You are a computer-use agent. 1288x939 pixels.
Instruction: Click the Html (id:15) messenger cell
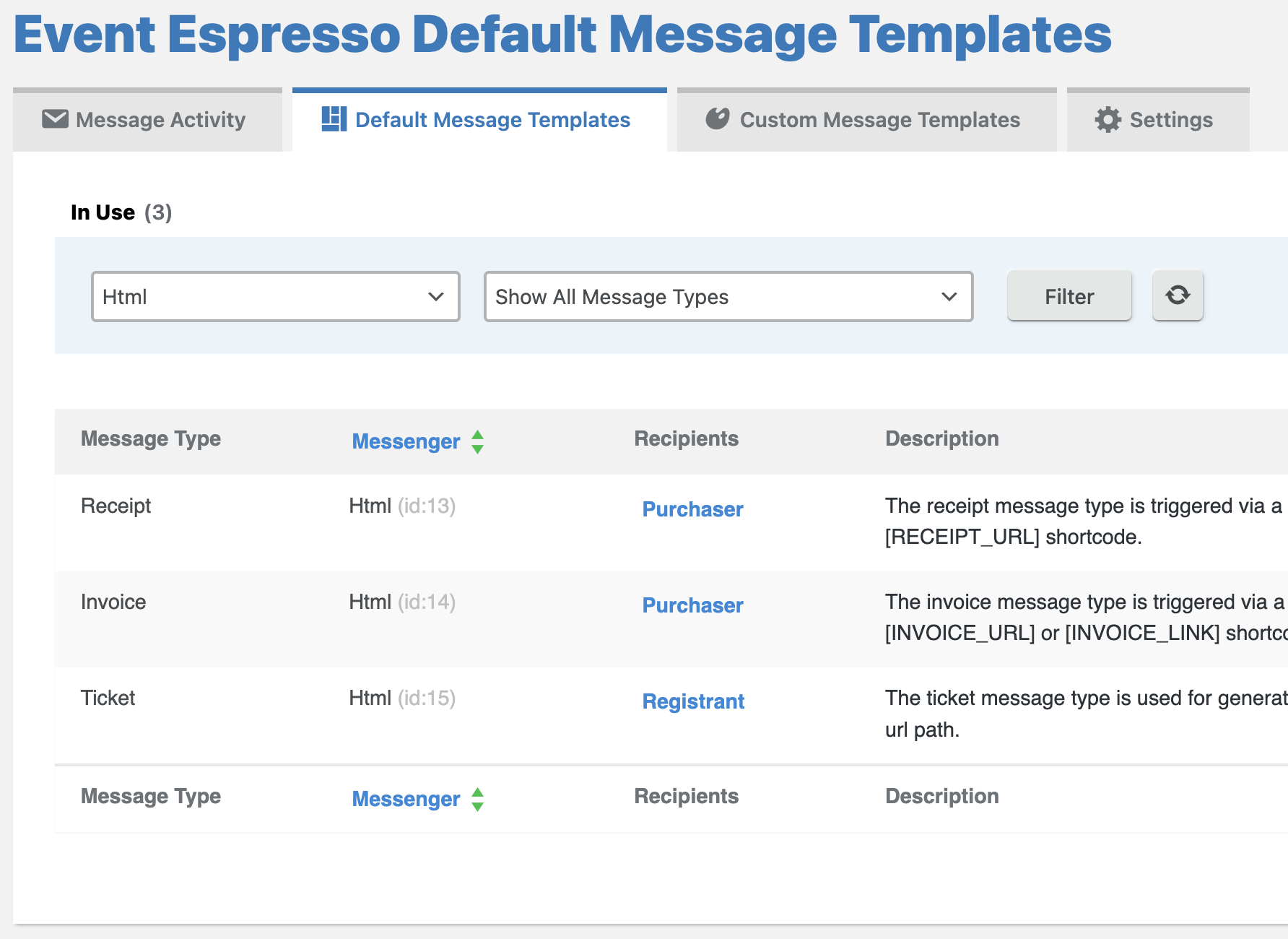(402, 698)
